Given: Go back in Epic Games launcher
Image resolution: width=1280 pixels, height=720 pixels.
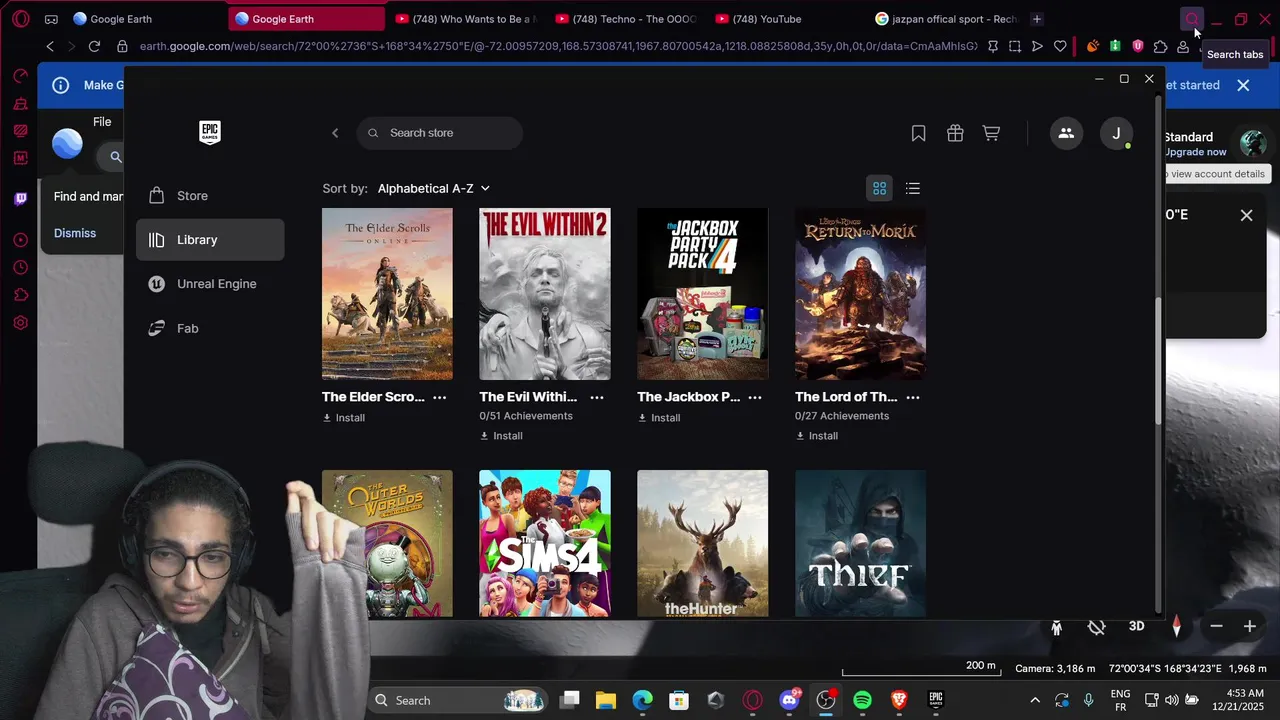Looking at the screenshot, I should coord(335,133).
